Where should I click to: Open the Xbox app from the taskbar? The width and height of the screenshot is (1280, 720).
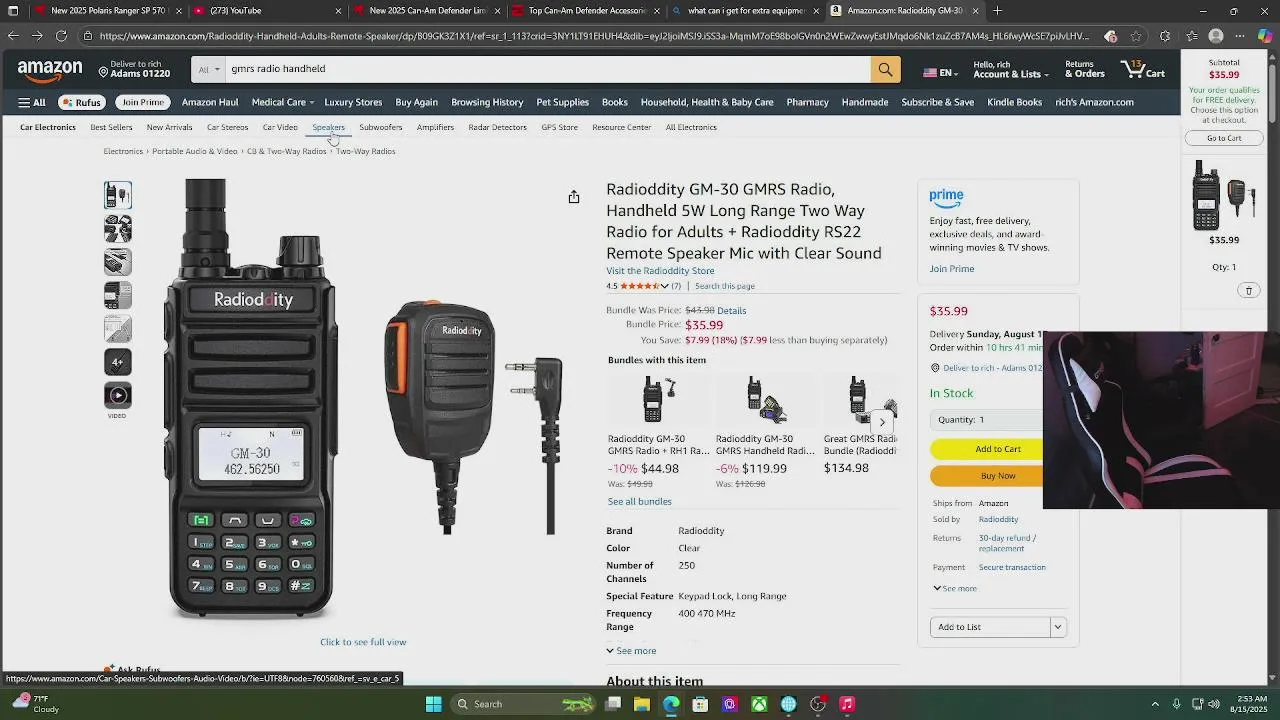coord(760,704)
